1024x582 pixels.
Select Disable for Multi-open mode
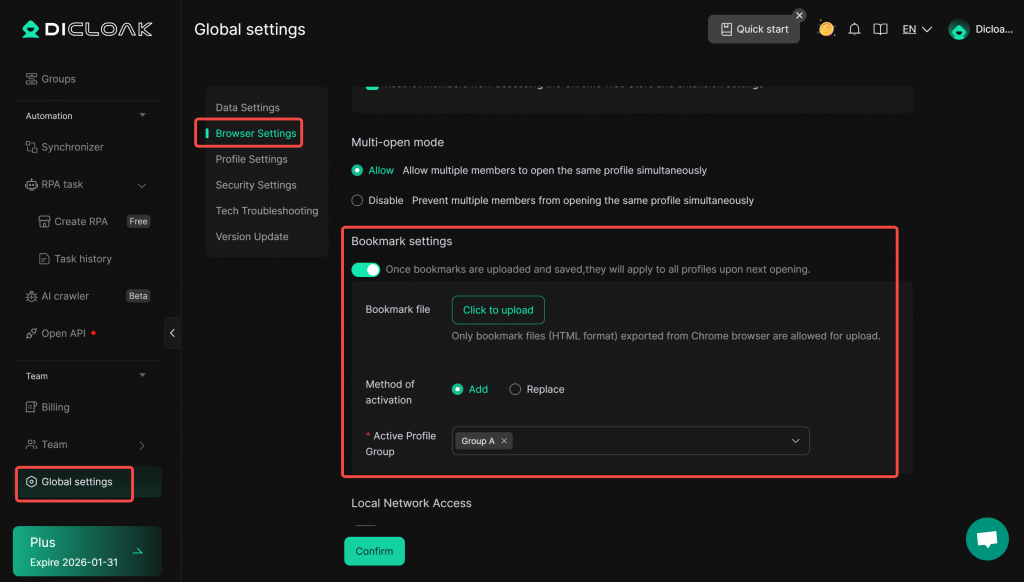[x=357, y=200]
